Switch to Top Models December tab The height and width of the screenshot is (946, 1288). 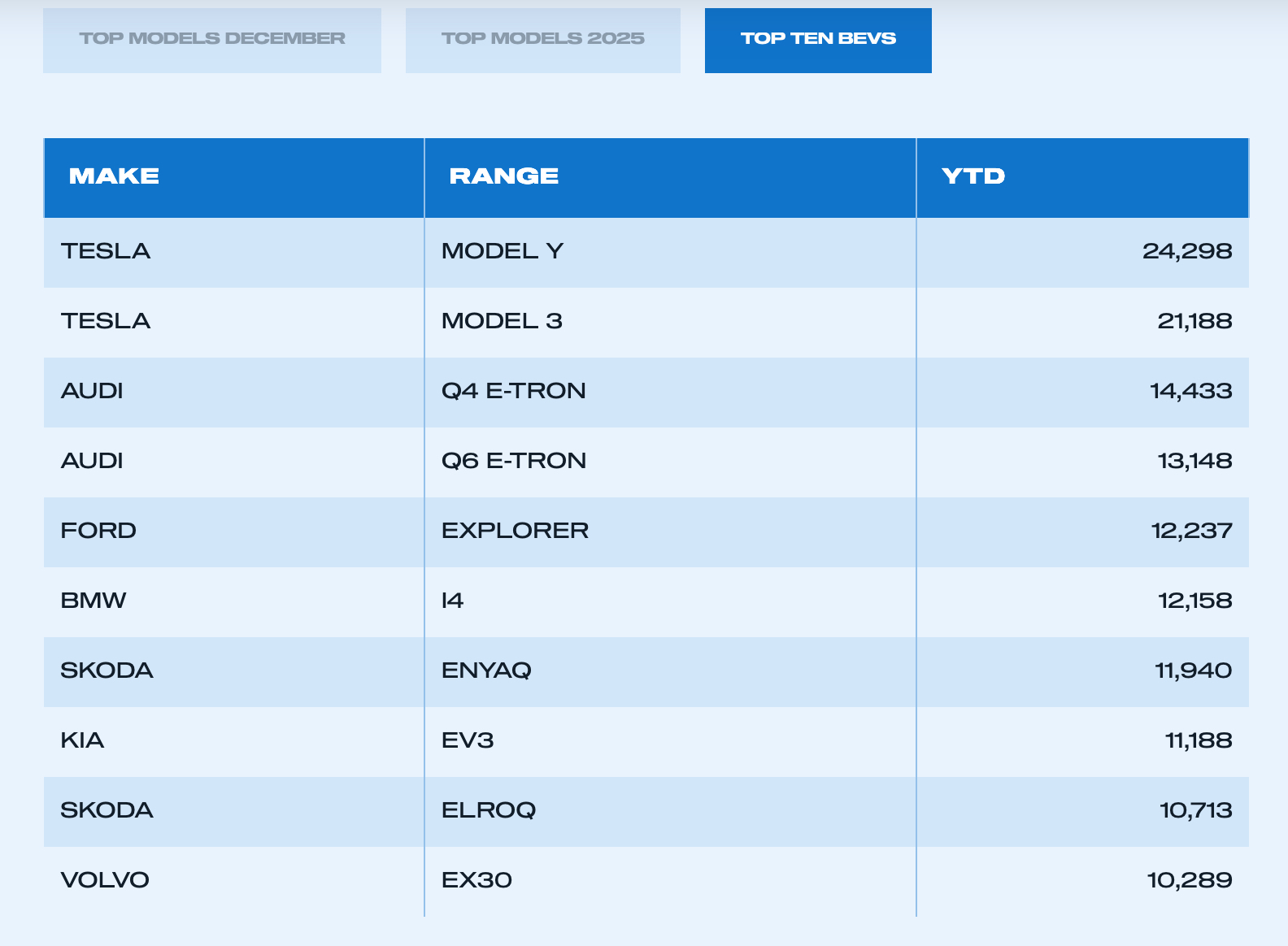(x=212, y=39)
